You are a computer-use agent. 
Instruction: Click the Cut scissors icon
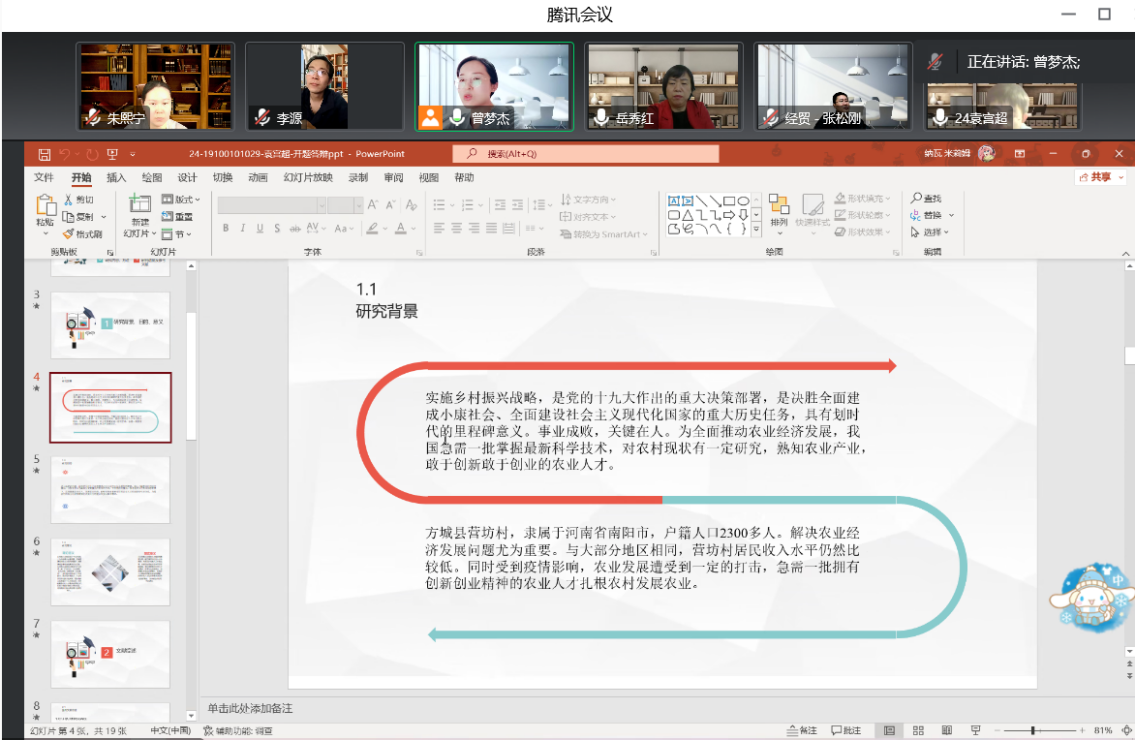pos(70,199)
